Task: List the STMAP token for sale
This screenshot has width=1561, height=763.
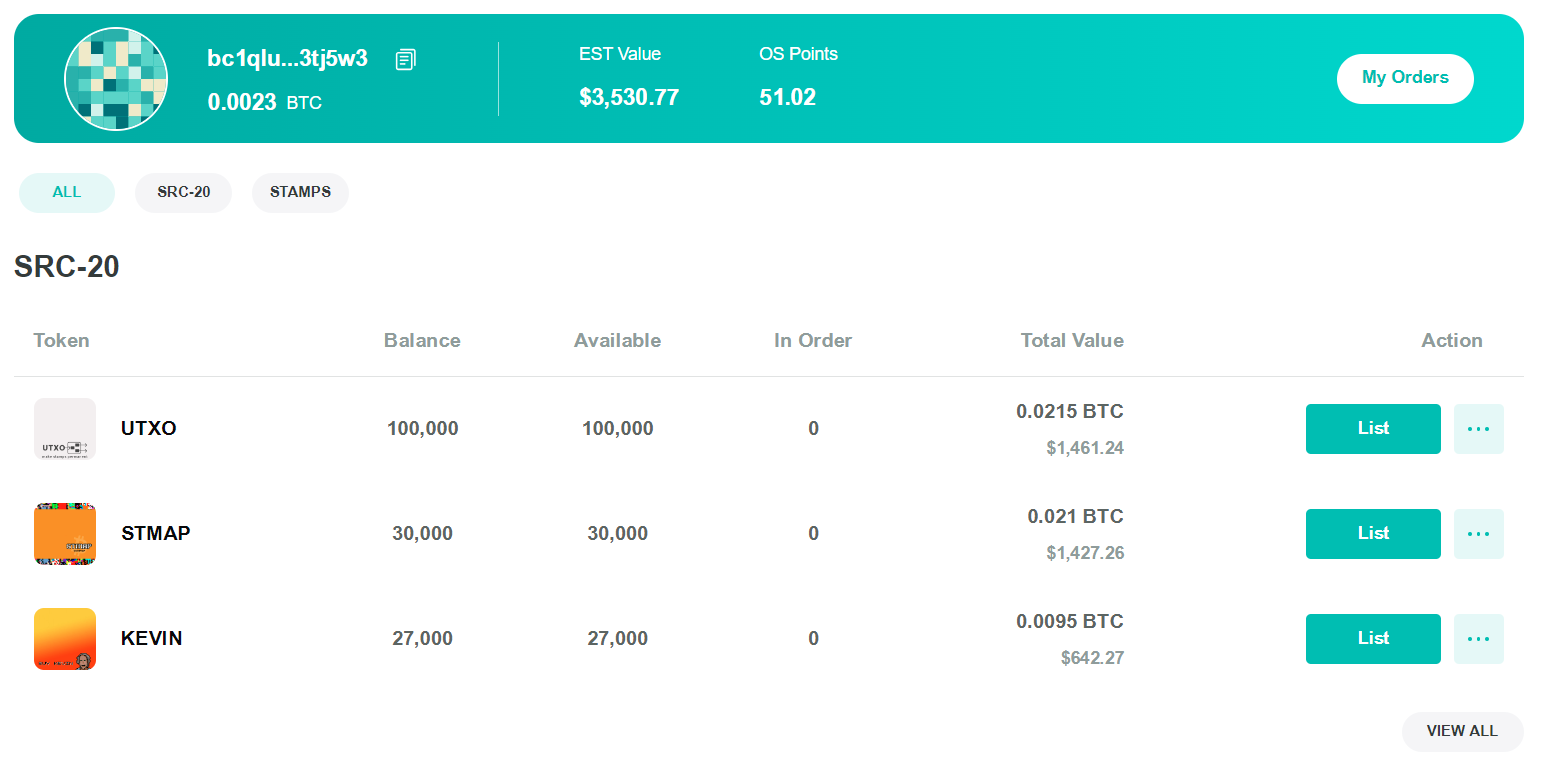Action: pos(1373,533)
